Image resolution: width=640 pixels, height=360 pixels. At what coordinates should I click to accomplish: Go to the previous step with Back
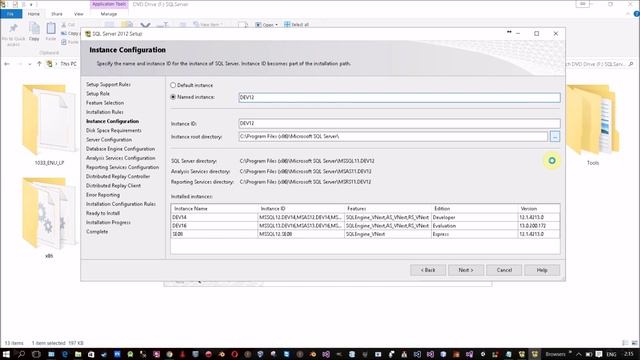coord(428,270)
